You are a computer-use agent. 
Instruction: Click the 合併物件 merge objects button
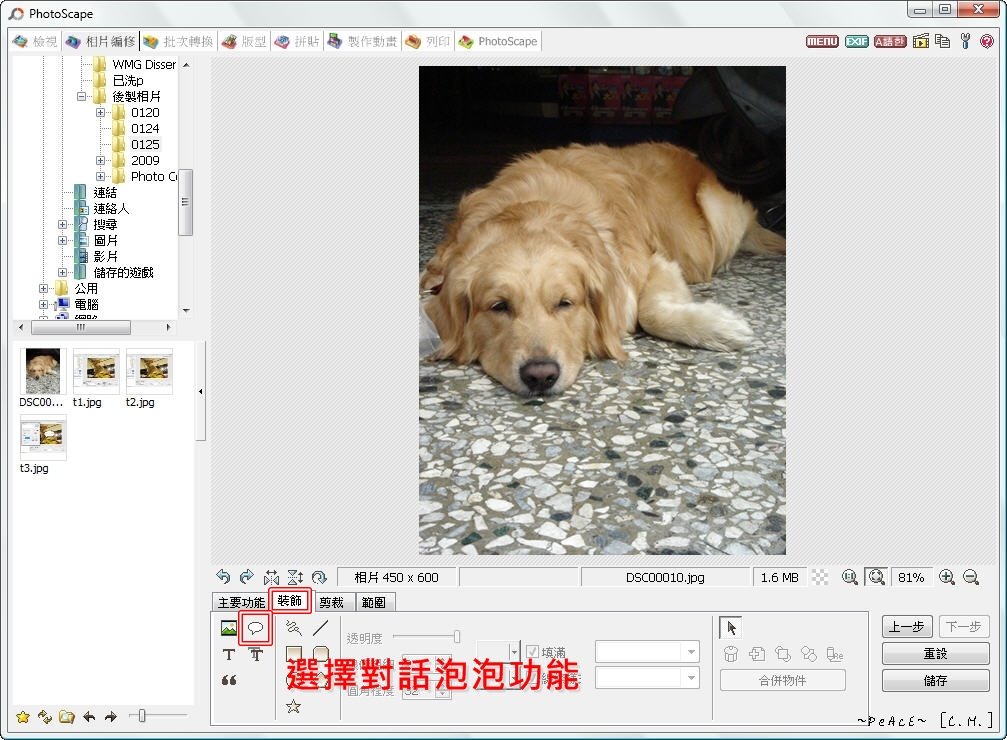pos(782,680)
